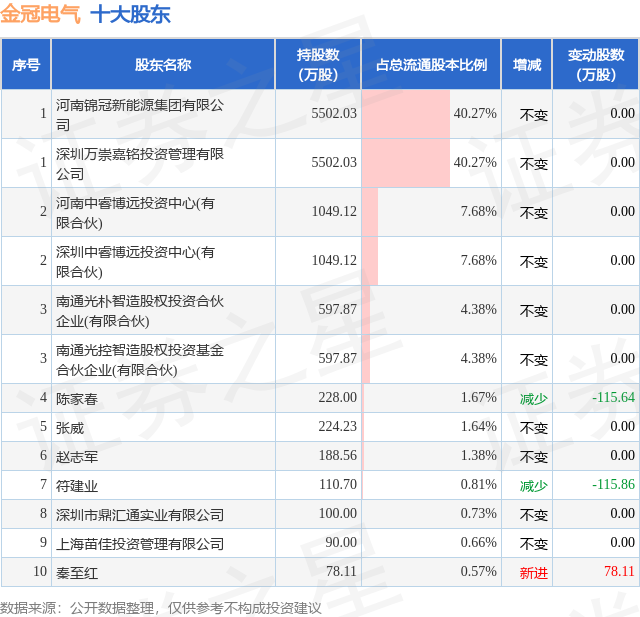Click holding value 597.87 for 南通光朴智造
The height and width of the screenshot is (617, 640).
tap(338, 309)
